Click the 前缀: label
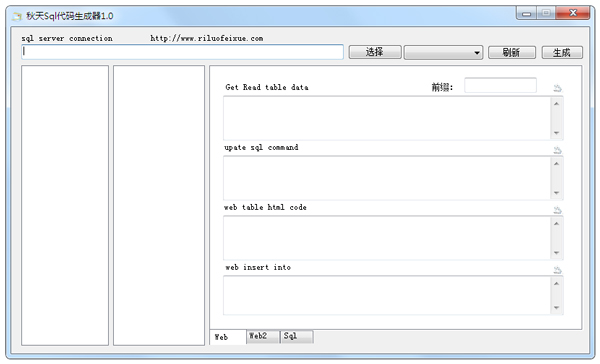 click(x=442, y=87)
